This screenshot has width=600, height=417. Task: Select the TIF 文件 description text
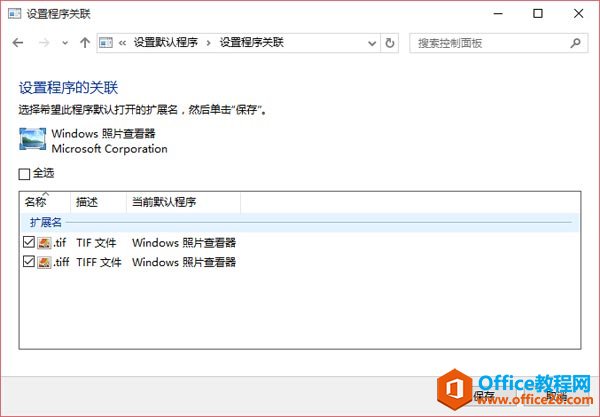[96, 243]
